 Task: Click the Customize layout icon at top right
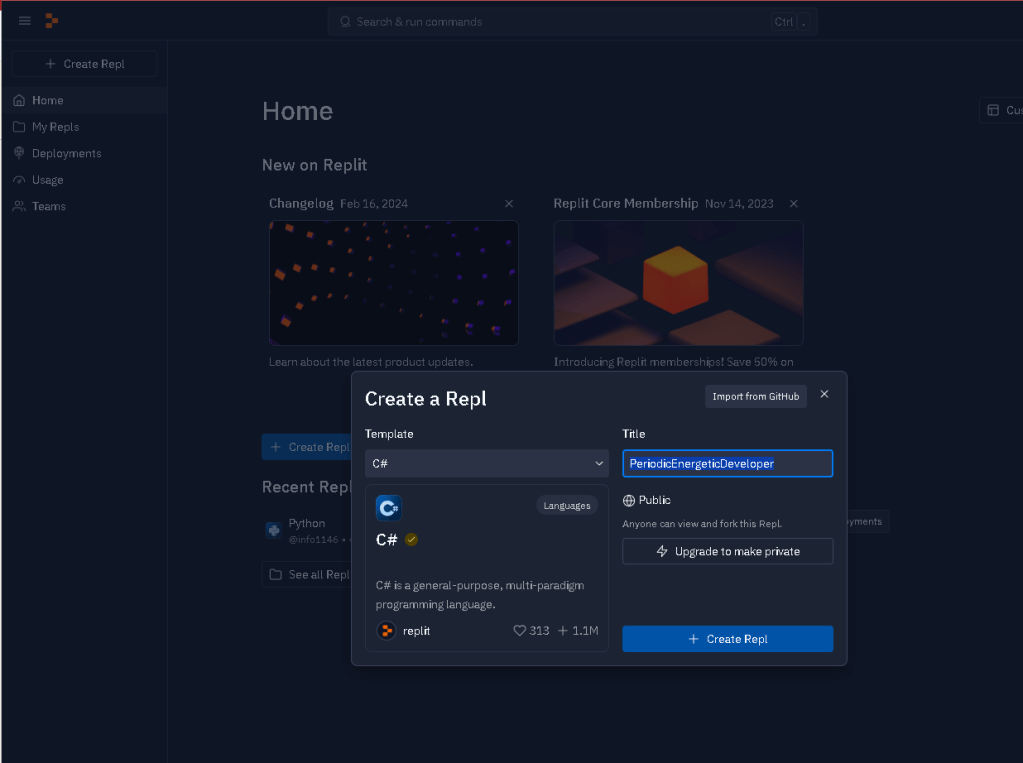pos(993,110)
